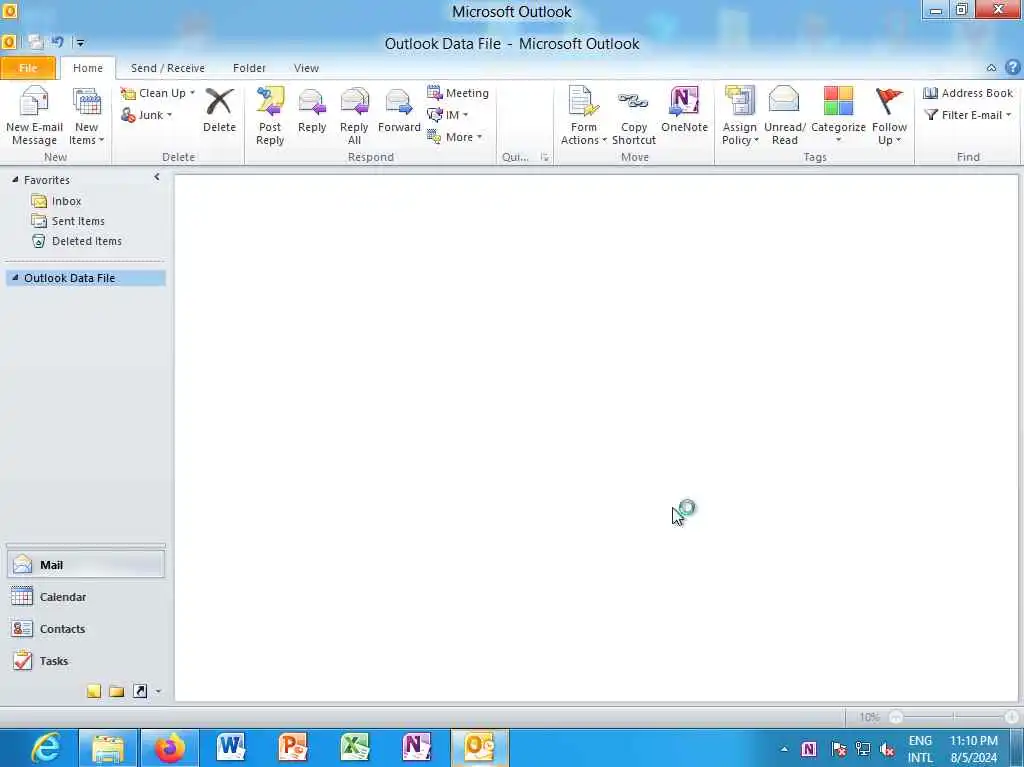Select Inbox in Favorites
The height and width of the screenshot is (767, 1024).
(67, 201)
